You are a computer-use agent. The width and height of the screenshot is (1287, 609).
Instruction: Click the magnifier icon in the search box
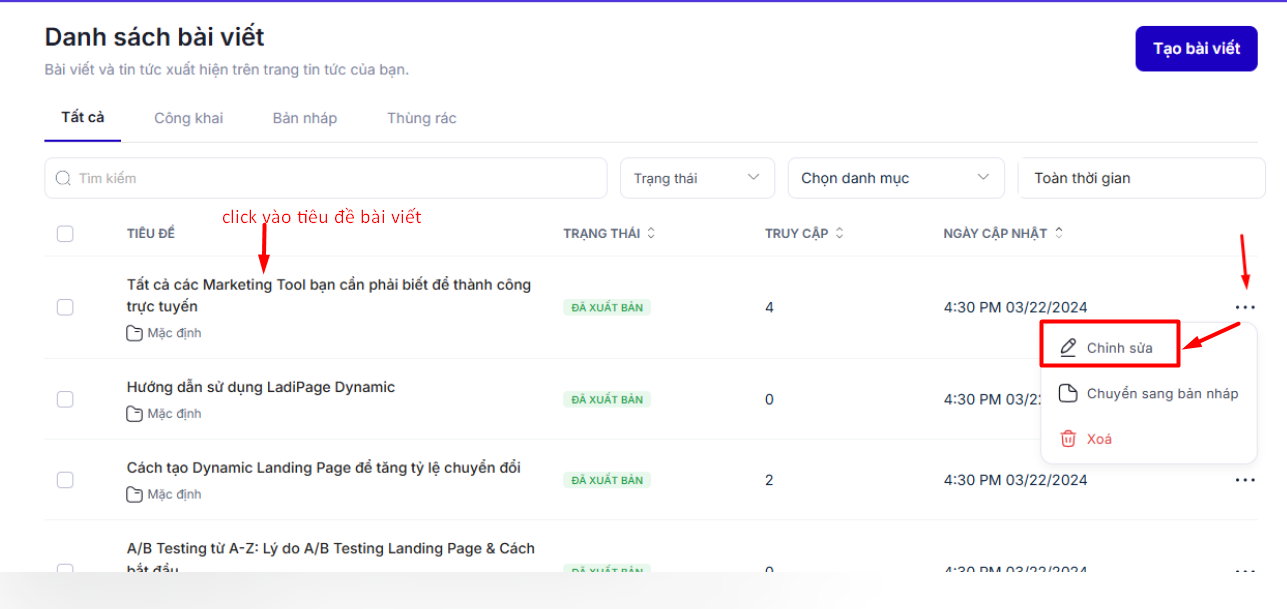[63, 178]
